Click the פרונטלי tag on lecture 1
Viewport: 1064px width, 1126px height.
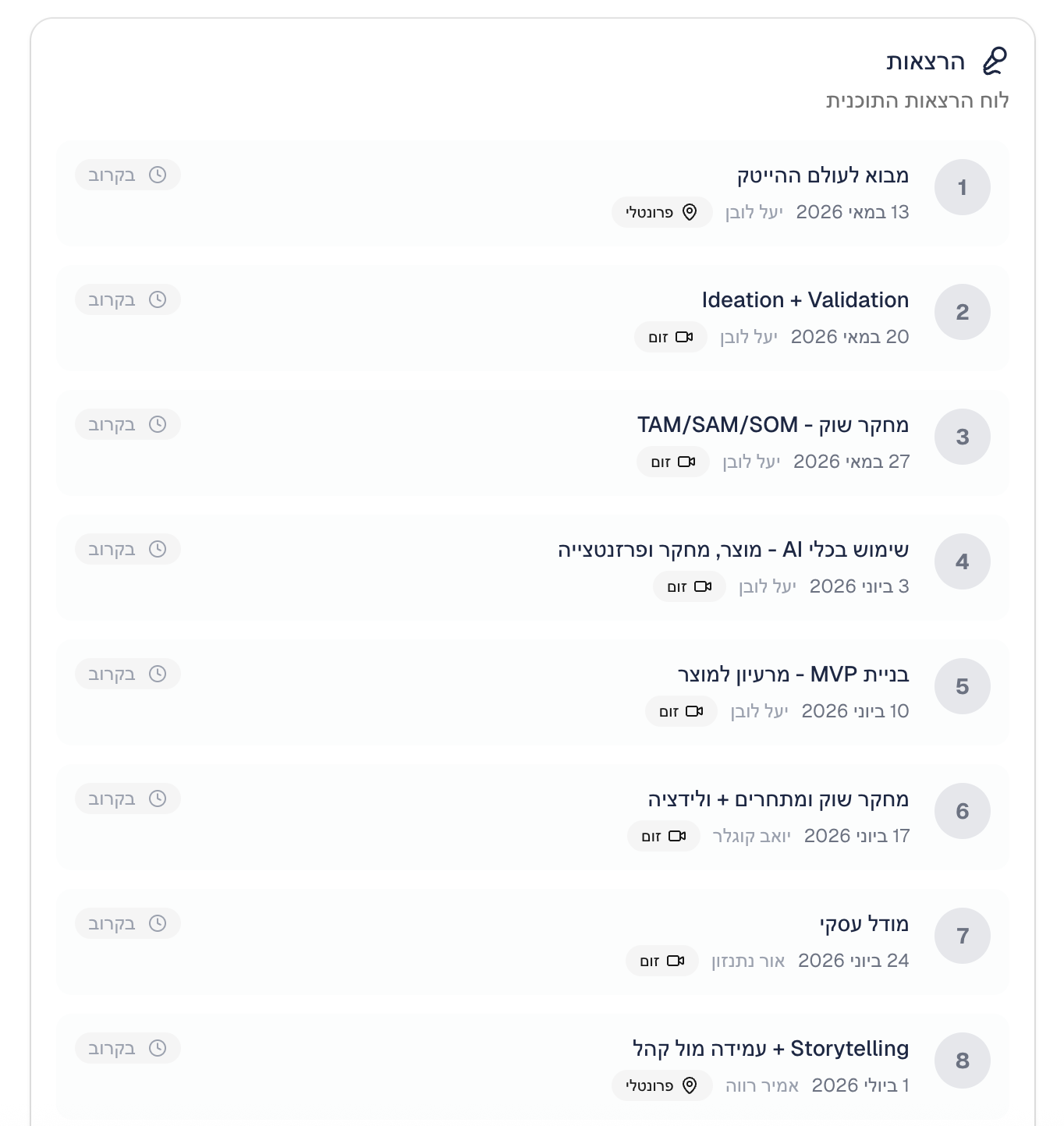point(661,212)
